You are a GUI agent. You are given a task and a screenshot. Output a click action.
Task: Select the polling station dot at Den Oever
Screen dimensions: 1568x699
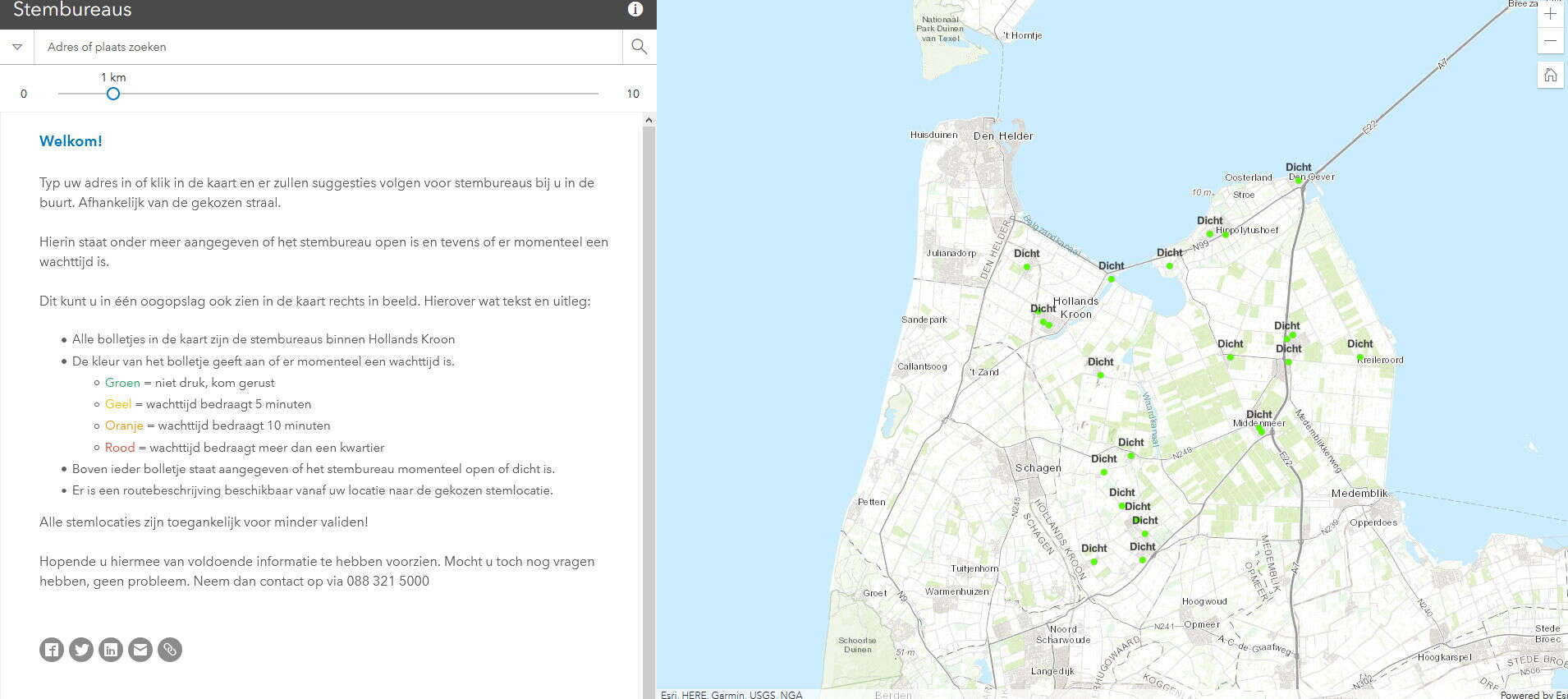pyautogui.click(x=1298, y=180)
